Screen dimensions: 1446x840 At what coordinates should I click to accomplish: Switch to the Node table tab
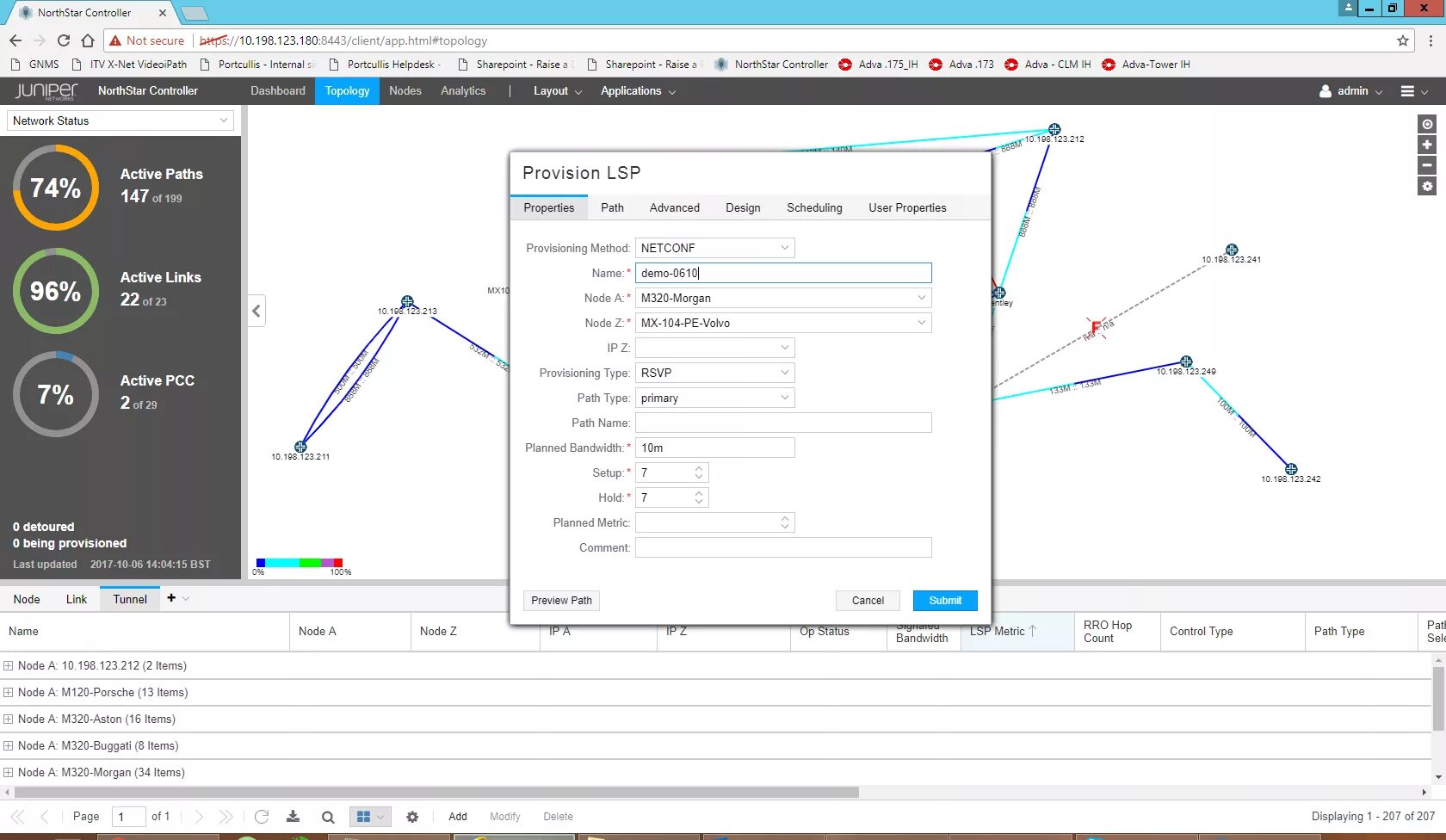click(27, 599)
